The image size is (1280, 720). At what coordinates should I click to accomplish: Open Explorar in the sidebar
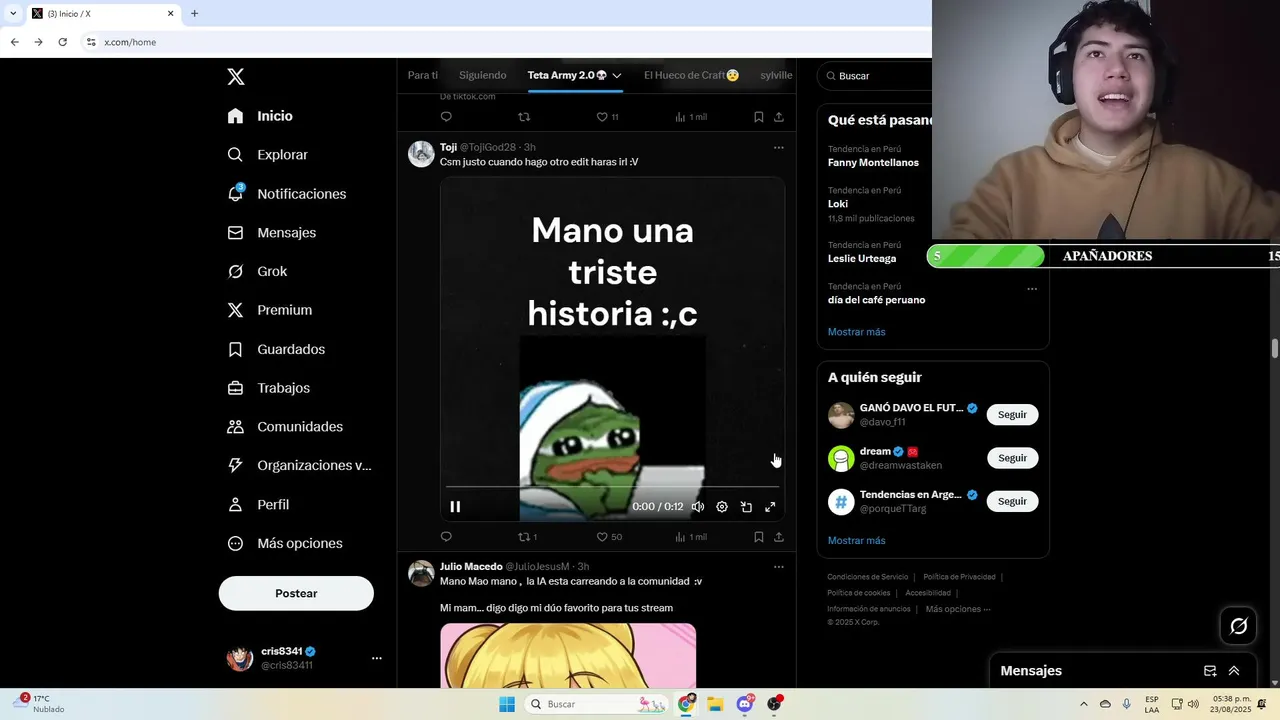267,155
